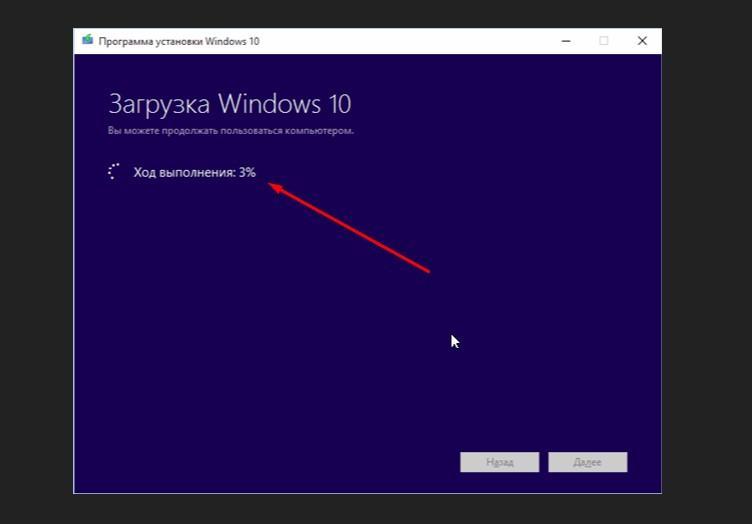This screenshot has height=524, width=752.
Task: Click the progress text "Ход выполнения: 3%"
Action: pos(194,172)
